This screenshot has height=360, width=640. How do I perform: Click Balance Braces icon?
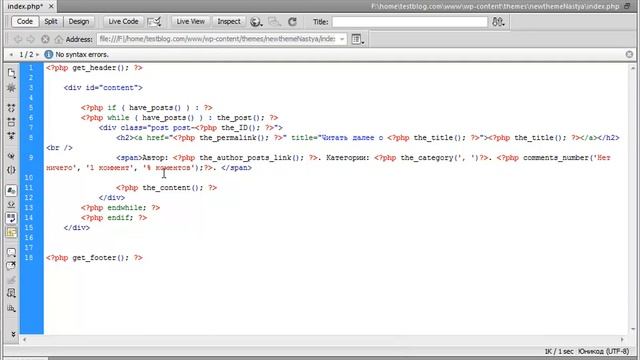[11, 170]
